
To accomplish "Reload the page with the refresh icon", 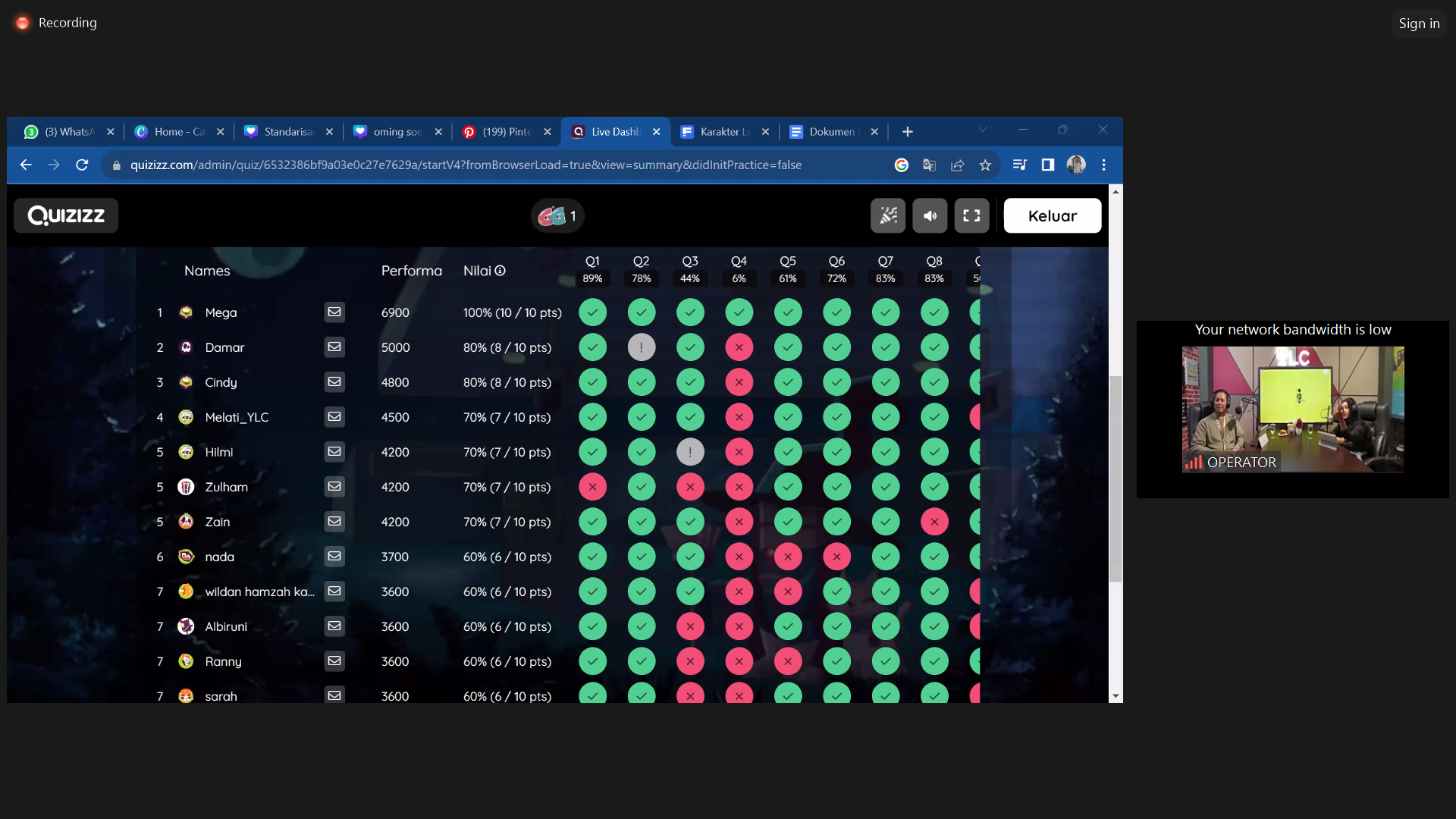I will (x=82, y=165).
